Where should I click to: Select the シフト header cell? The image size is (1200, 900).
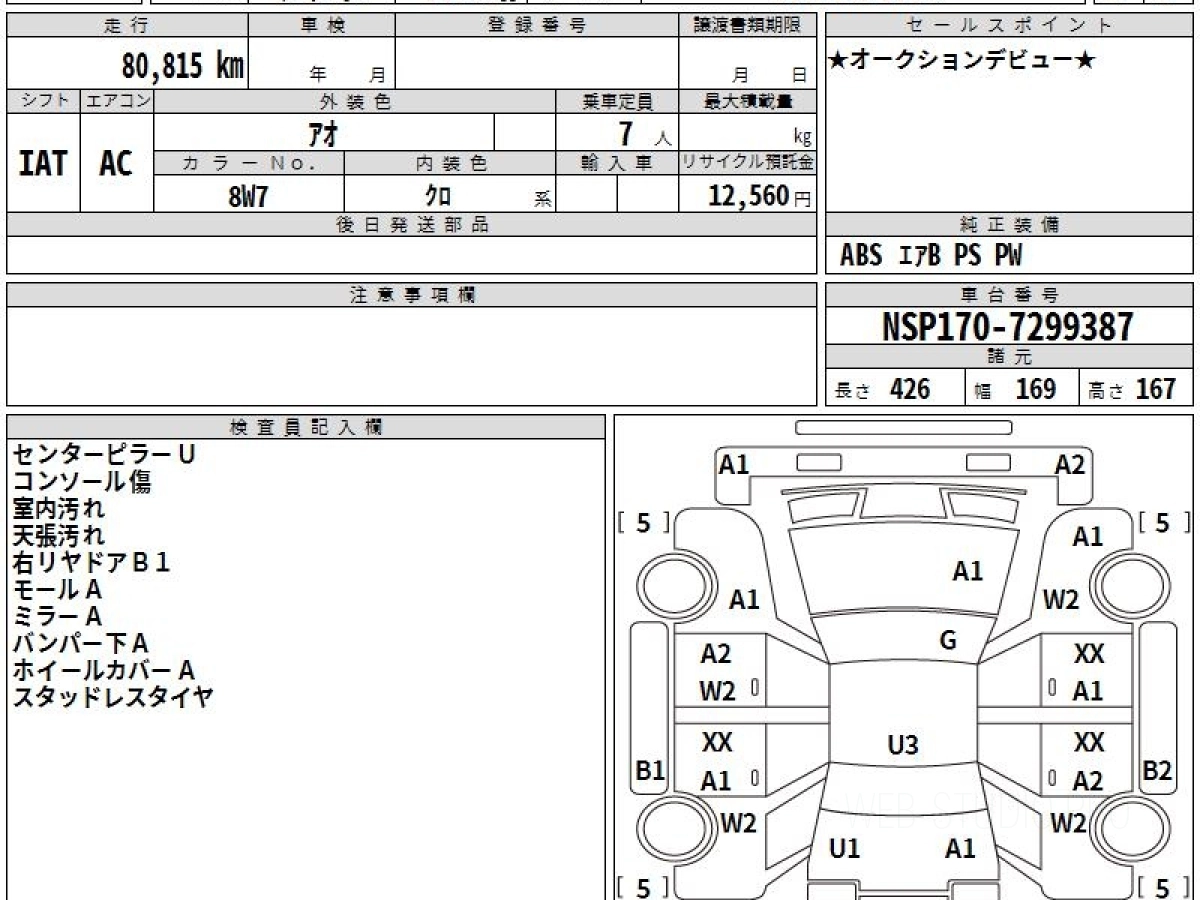pos(44,101)
